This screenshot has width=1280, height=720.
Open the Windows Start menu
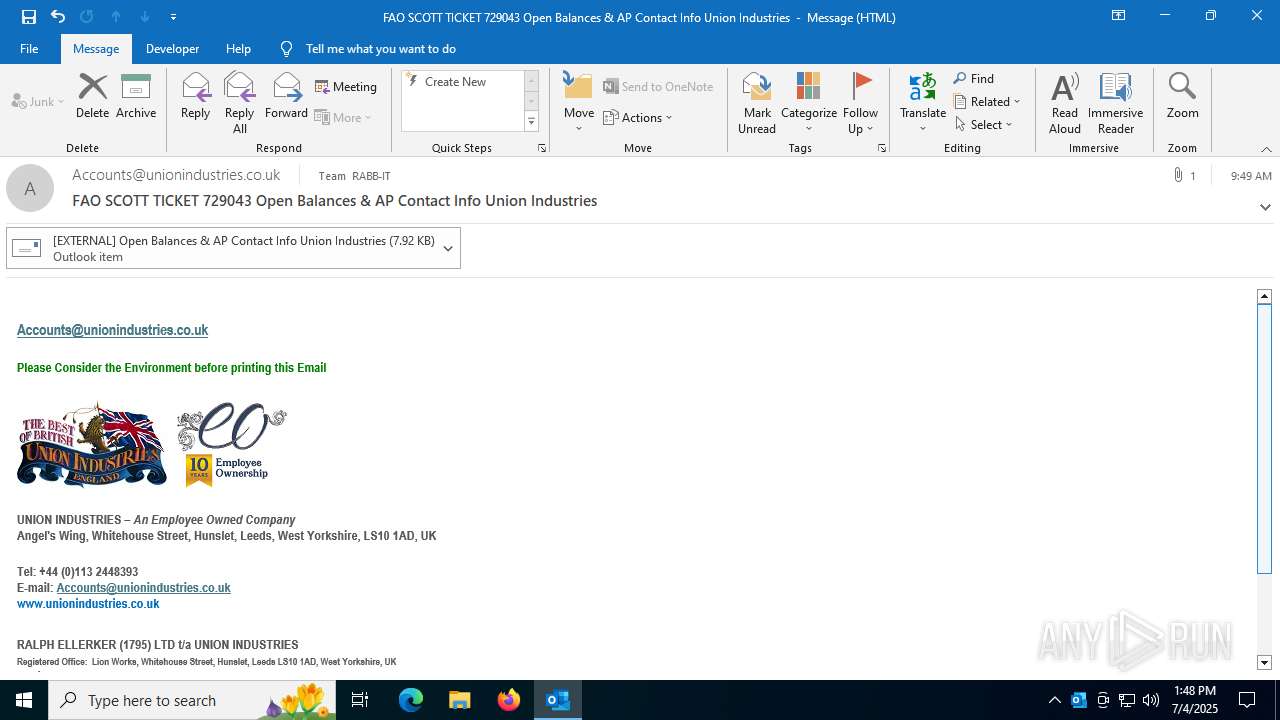(x=24, y=700)
